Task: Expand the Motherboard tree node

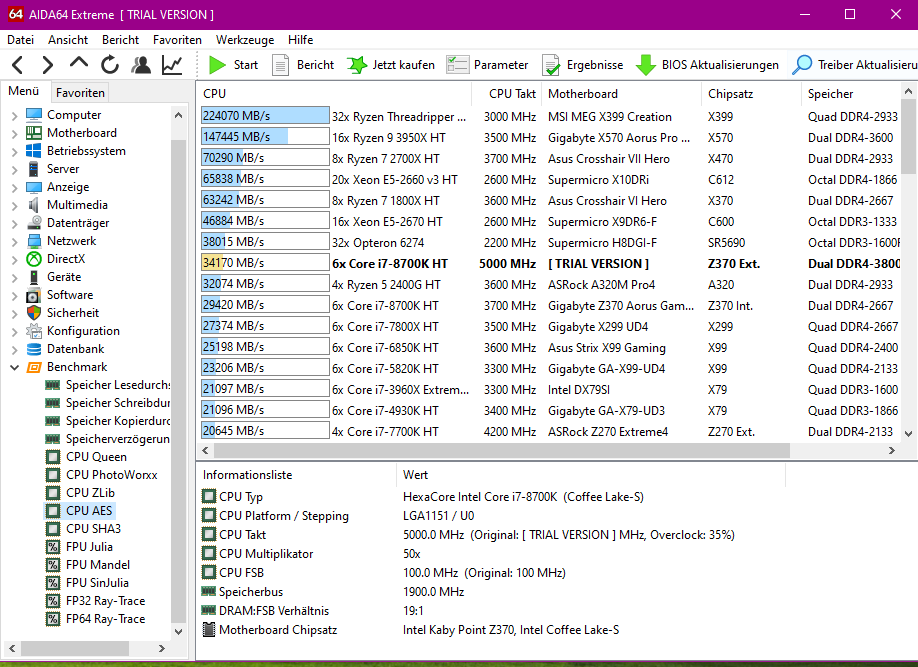Action: (15, 134)
